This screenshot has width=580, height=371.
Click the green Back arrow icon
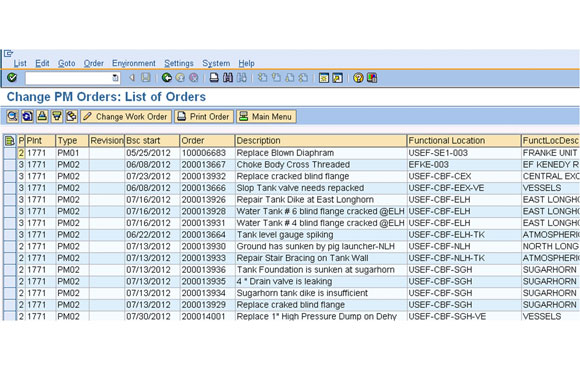click(167, 78)
